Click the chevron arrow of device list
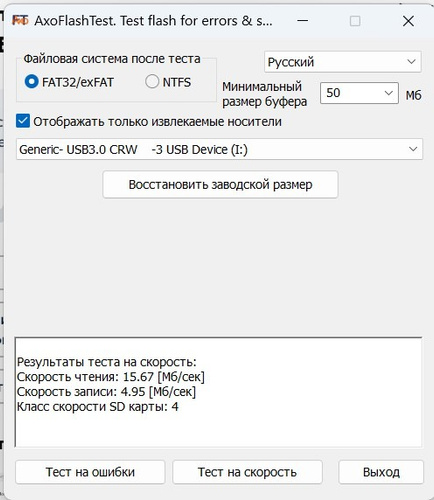434x500 pixels. point(413,149)
